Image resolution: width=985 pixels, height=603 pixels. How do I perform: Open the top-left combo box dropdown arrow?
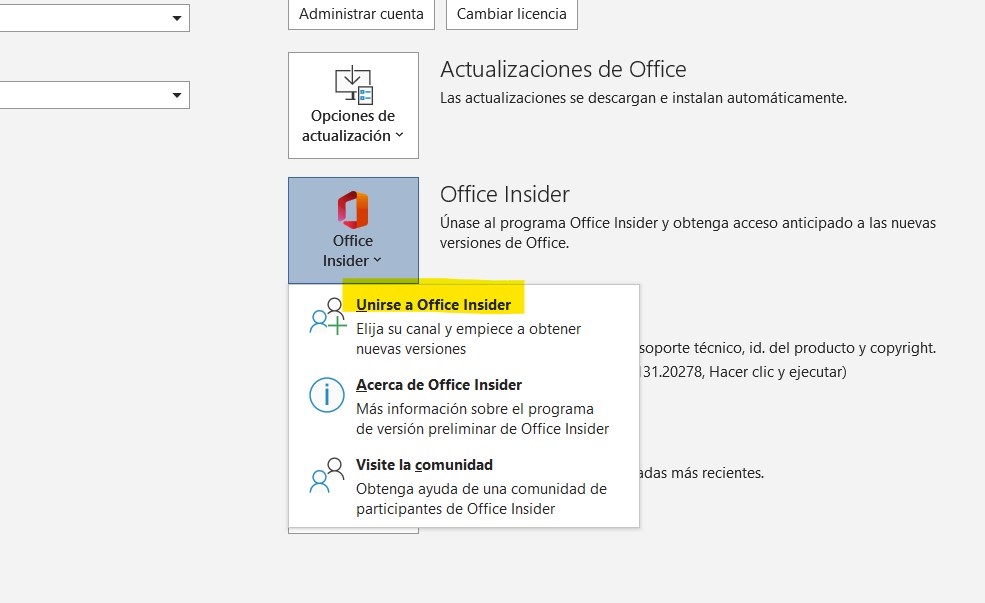click(177, 17)
